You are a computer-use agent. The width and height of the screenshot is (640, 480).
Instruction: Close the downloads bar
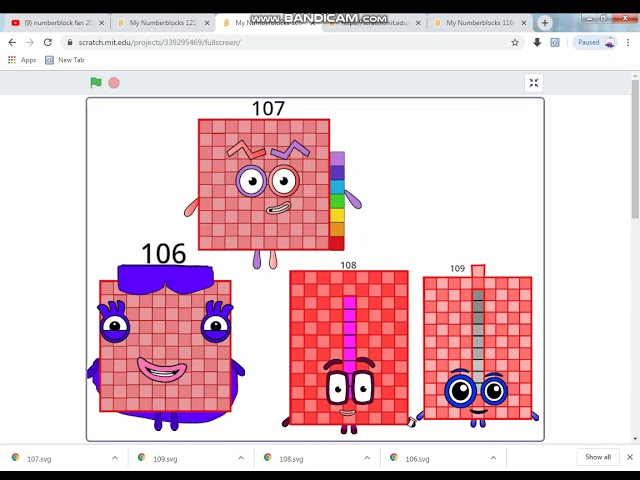click(630, 457)
